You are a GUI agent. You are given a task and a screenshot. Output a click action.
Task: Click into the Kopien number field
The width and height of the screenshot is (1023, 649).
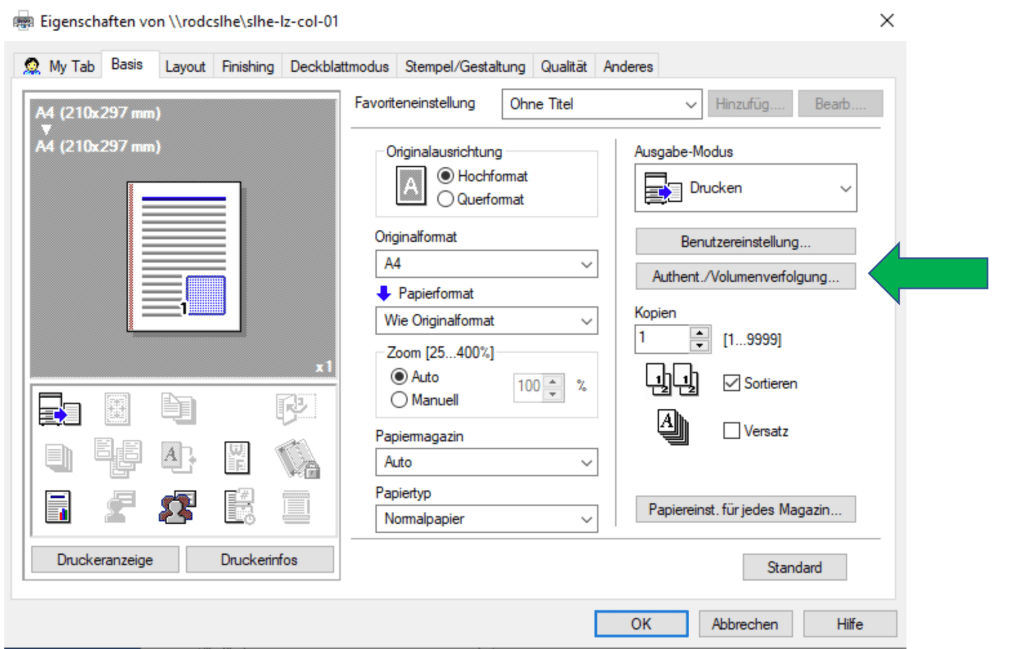pos(661,339)
